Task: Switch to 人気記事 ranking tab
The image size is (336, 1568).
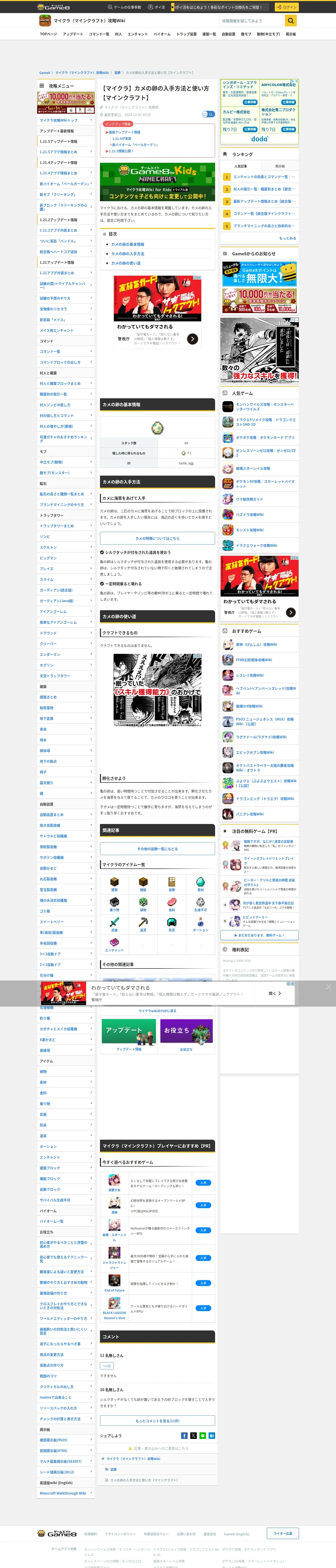Action: click(240, 166)
